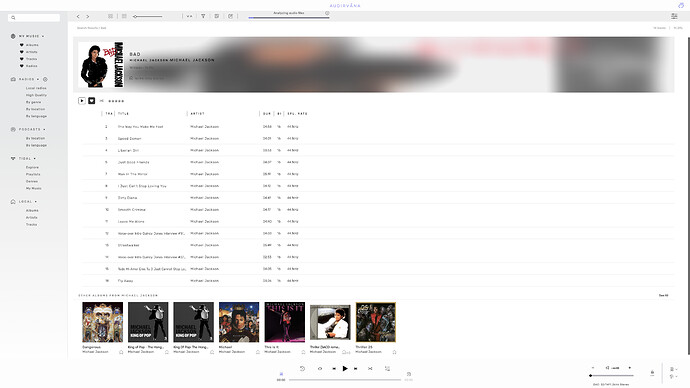The height and width of the screenshot is (388, 690).
Task: Click the Search Results breadcrumb
Action: pos(88,28)
